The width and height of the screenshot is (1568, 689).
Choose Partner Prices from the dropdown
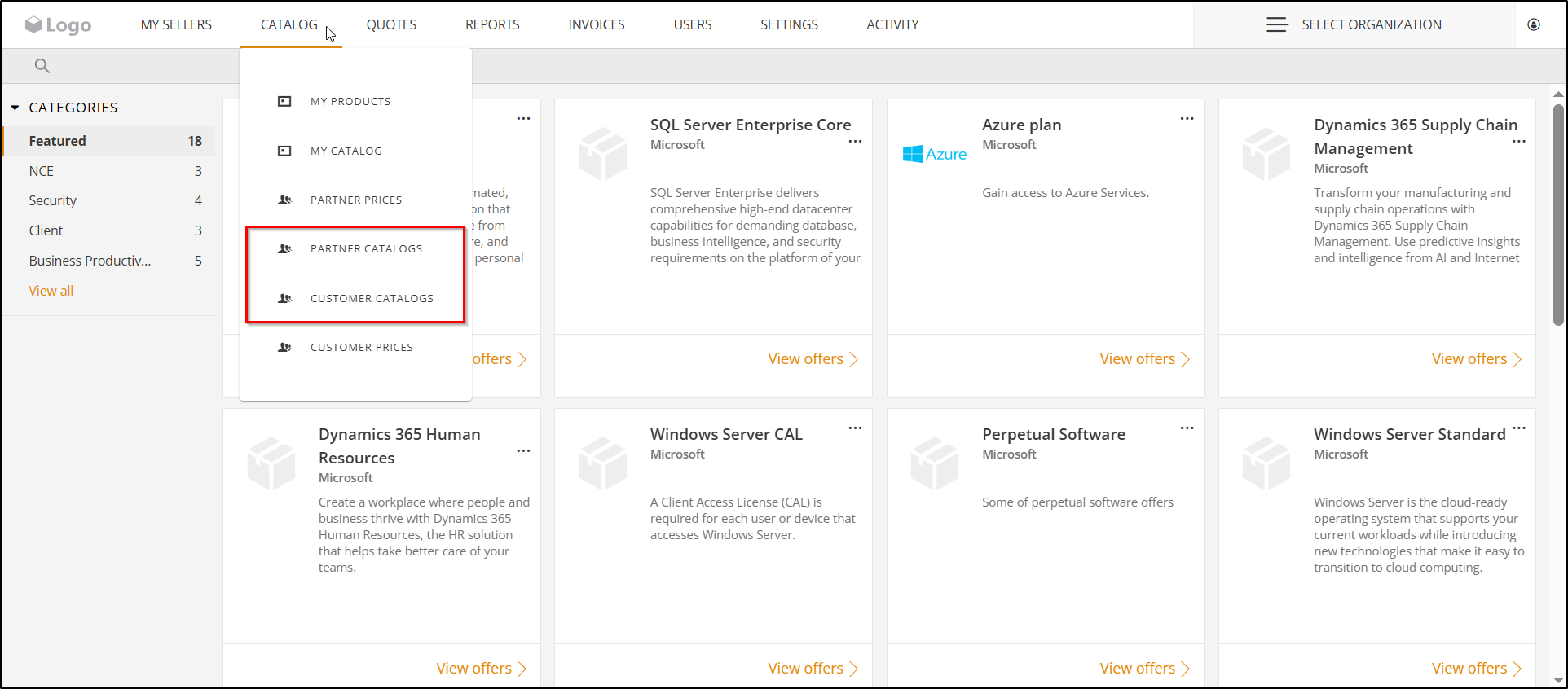point(355,200)
